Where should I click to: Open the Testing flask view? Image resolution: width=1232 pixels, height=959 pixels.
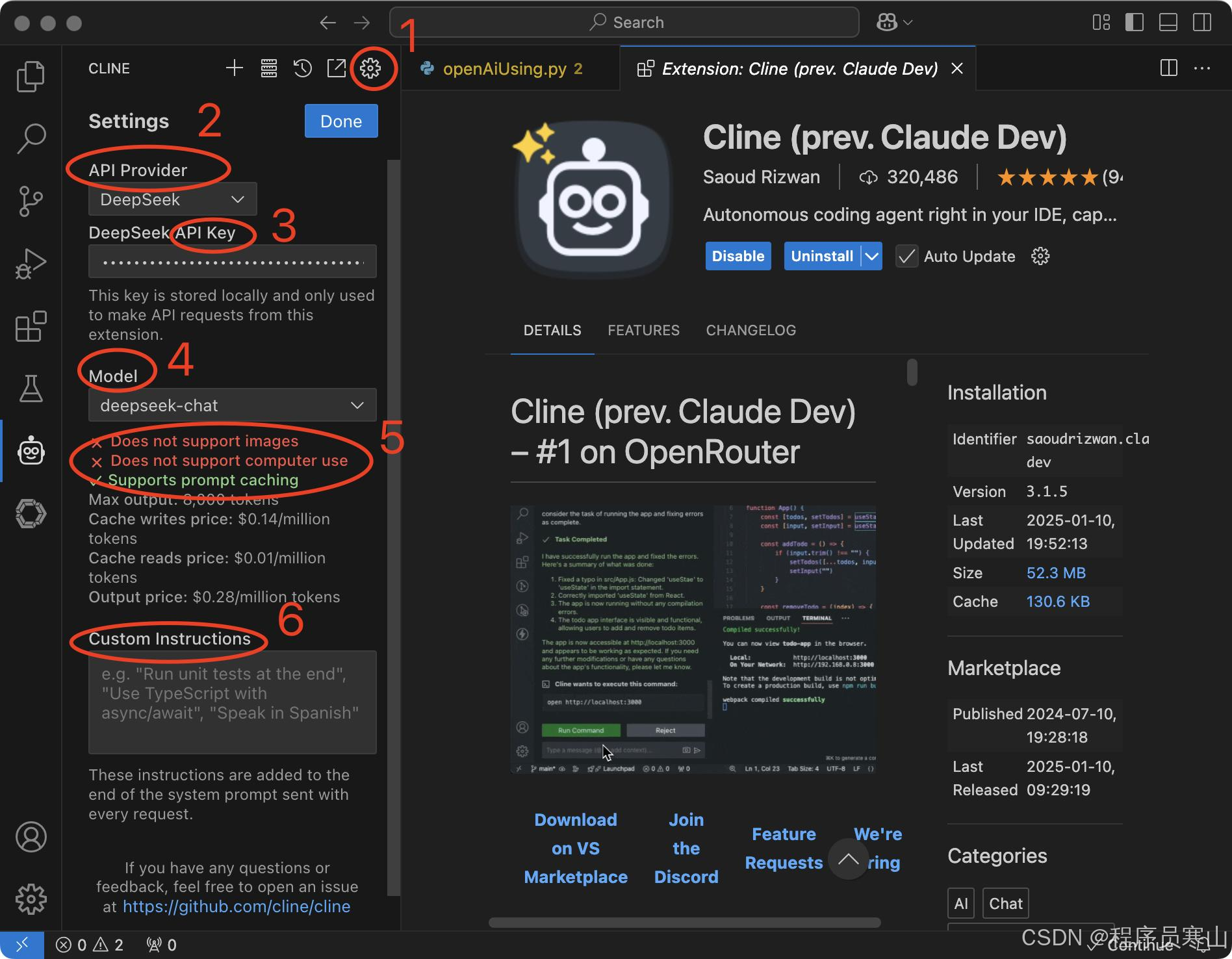click(31, 388)
